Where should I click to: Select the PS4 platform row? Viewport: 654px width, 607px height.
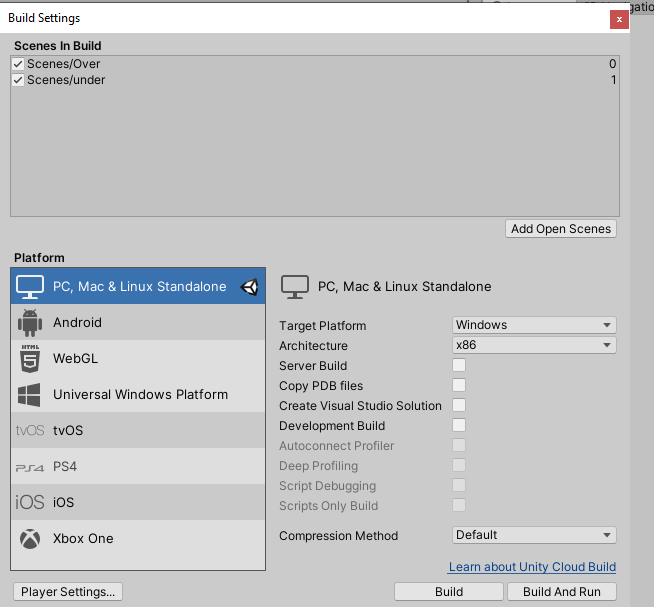tap(138, 466)
